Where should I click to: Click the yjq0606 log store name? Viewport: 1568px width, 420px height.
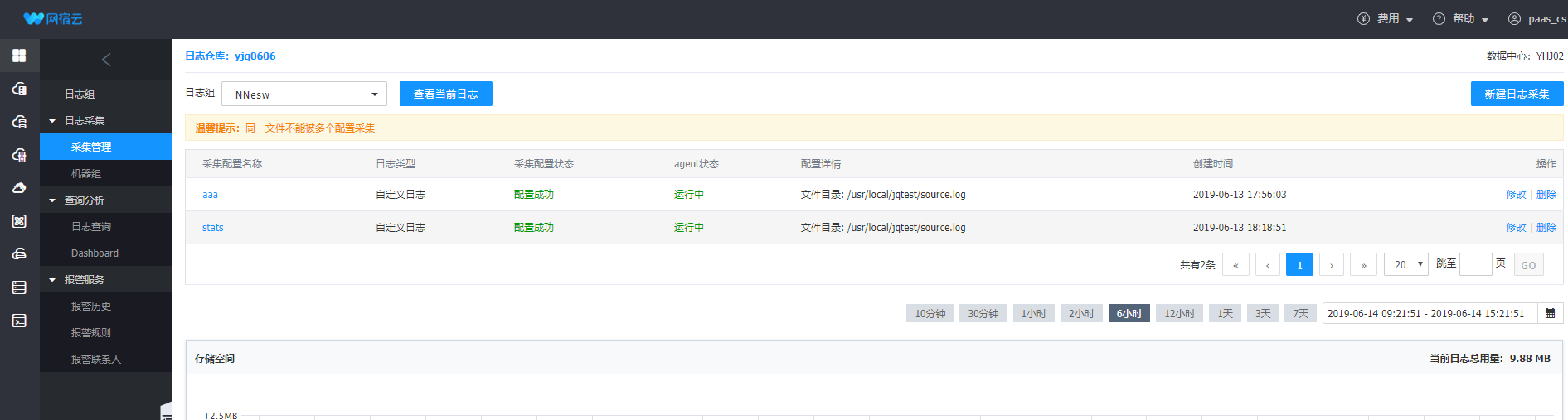(255, 56)
